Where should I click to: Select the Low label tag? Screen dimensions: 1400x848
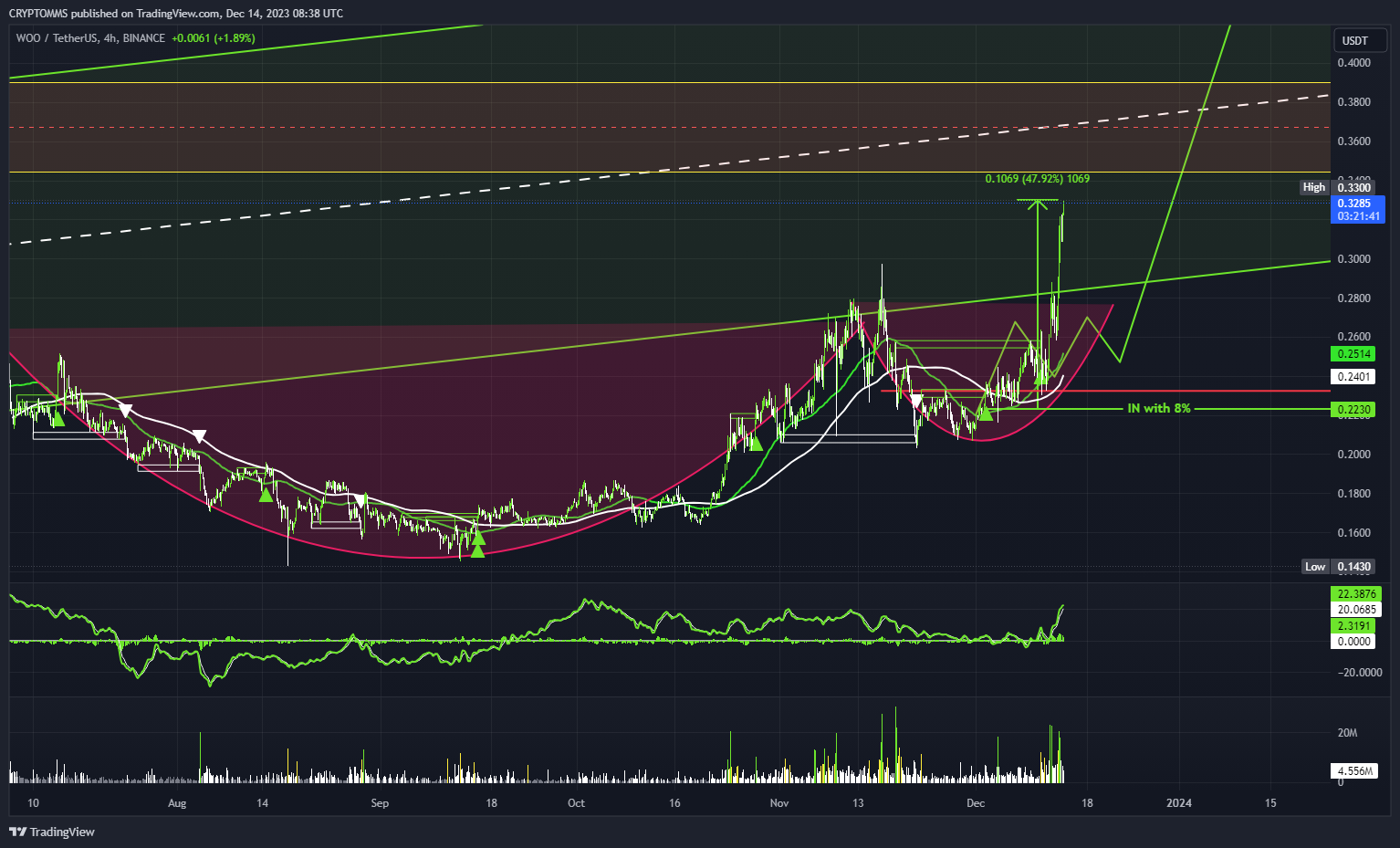(1315, 567)
